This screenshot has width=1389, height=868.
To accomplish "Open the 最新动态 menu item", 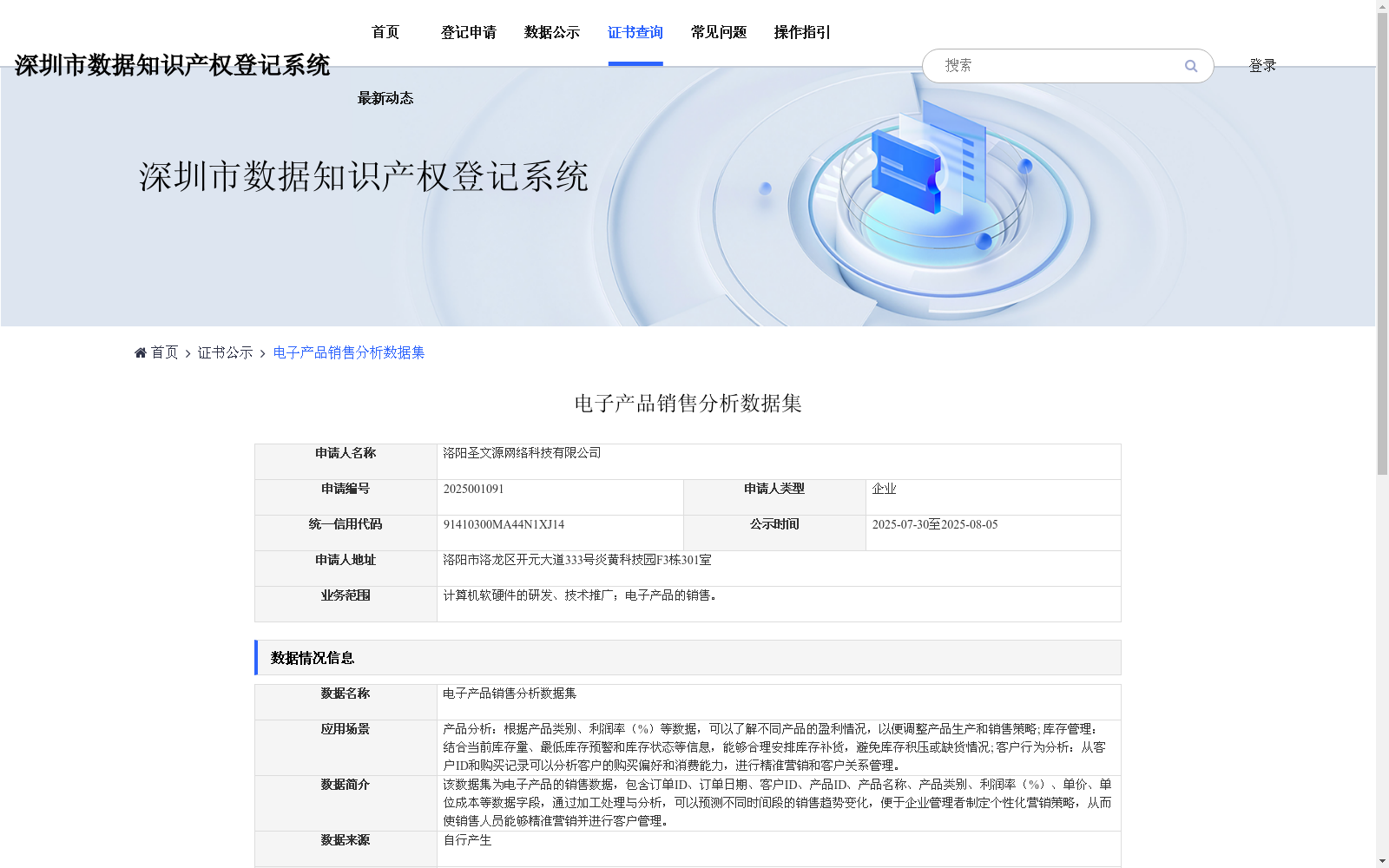I will point(385,98).
